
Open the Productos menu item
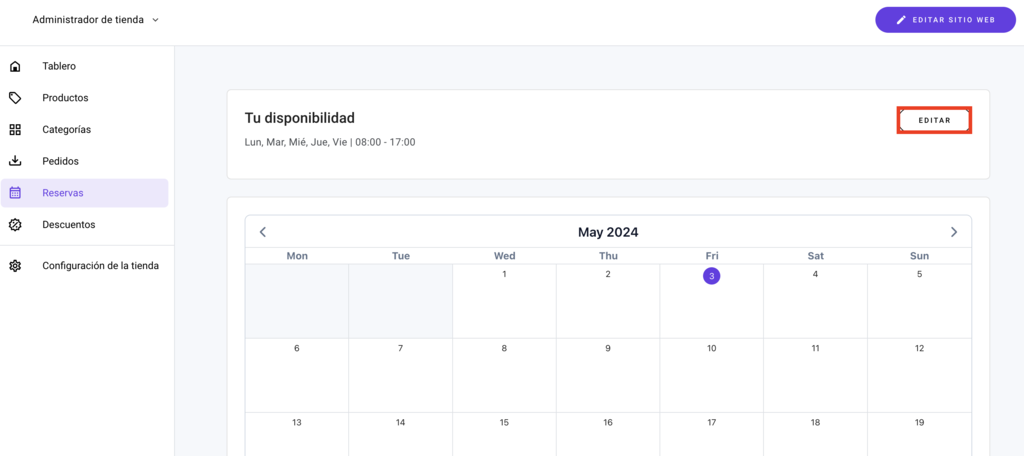pyautogui.click(x=65, y=98)
